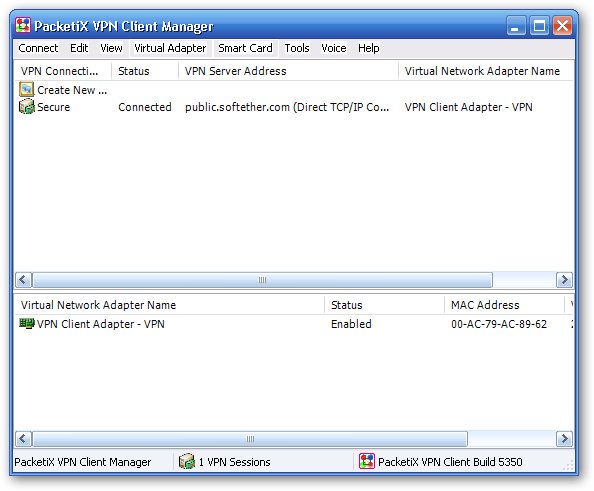This screenshot has width=594, height=491.
Task: Open the Tools menu
Action: pyautogui.click(x=297, y=48)
